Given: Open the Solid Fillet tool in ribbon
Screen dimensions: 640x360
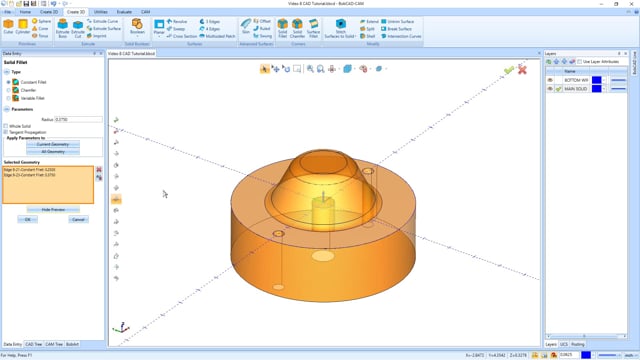Looking at the screenshot, I should [x=282, y=29].
